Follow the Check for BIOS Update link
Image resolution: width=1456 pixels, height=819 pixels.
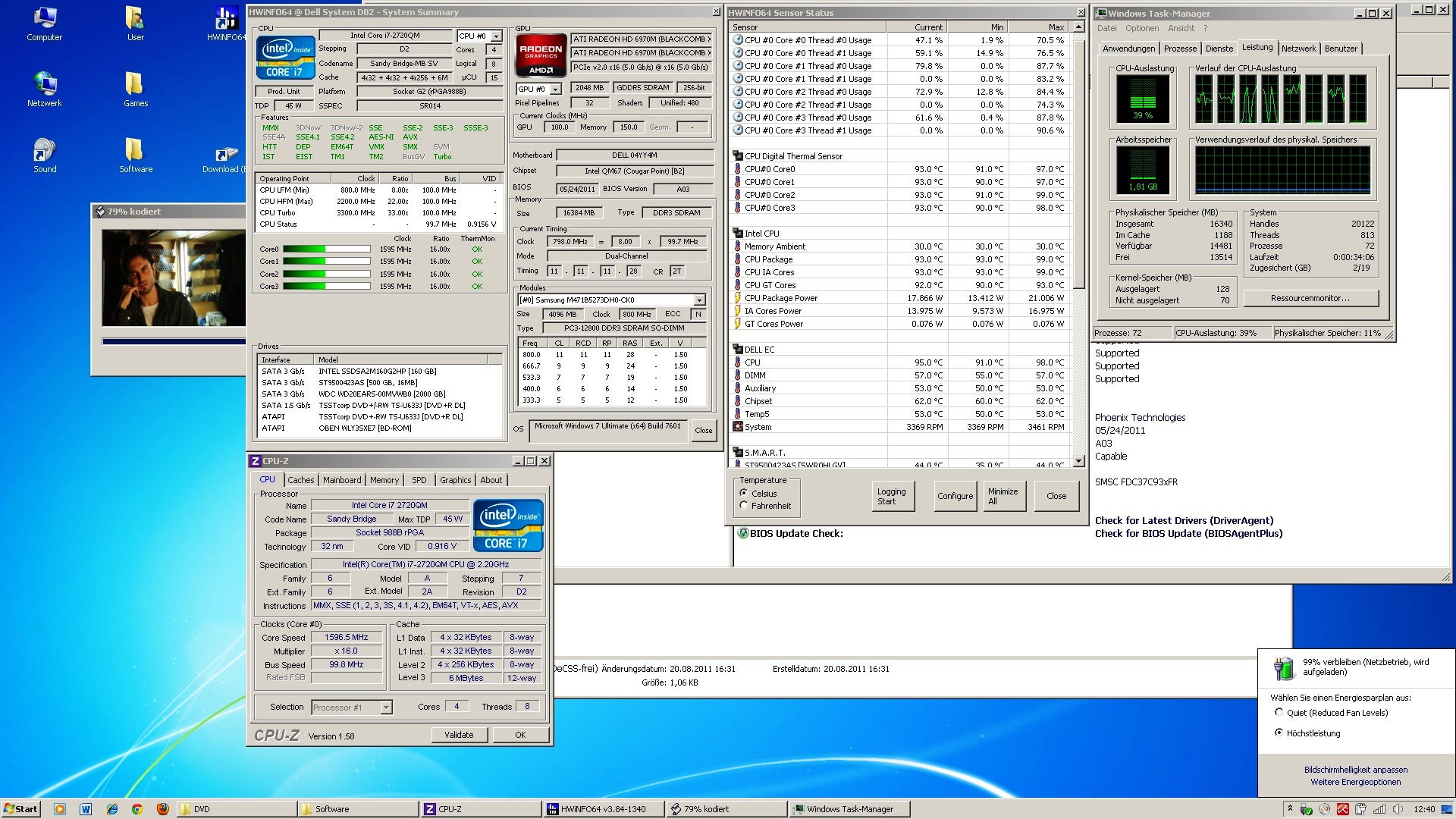click(1188, 533)
